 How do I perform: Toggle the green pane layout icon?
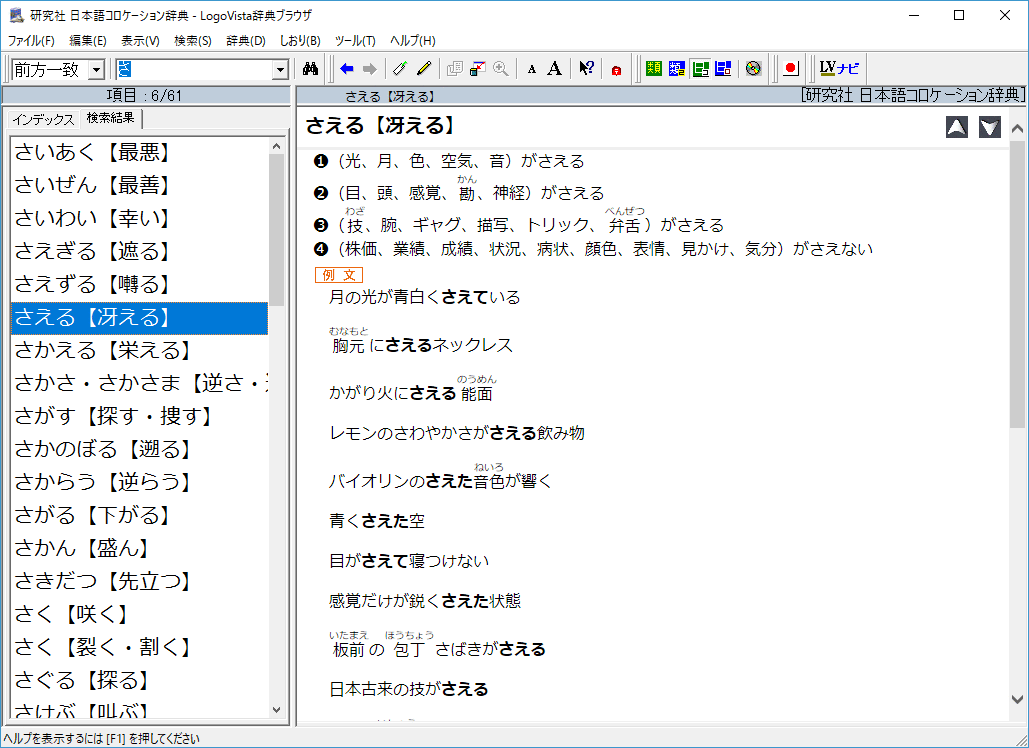(x=700, y=68)
